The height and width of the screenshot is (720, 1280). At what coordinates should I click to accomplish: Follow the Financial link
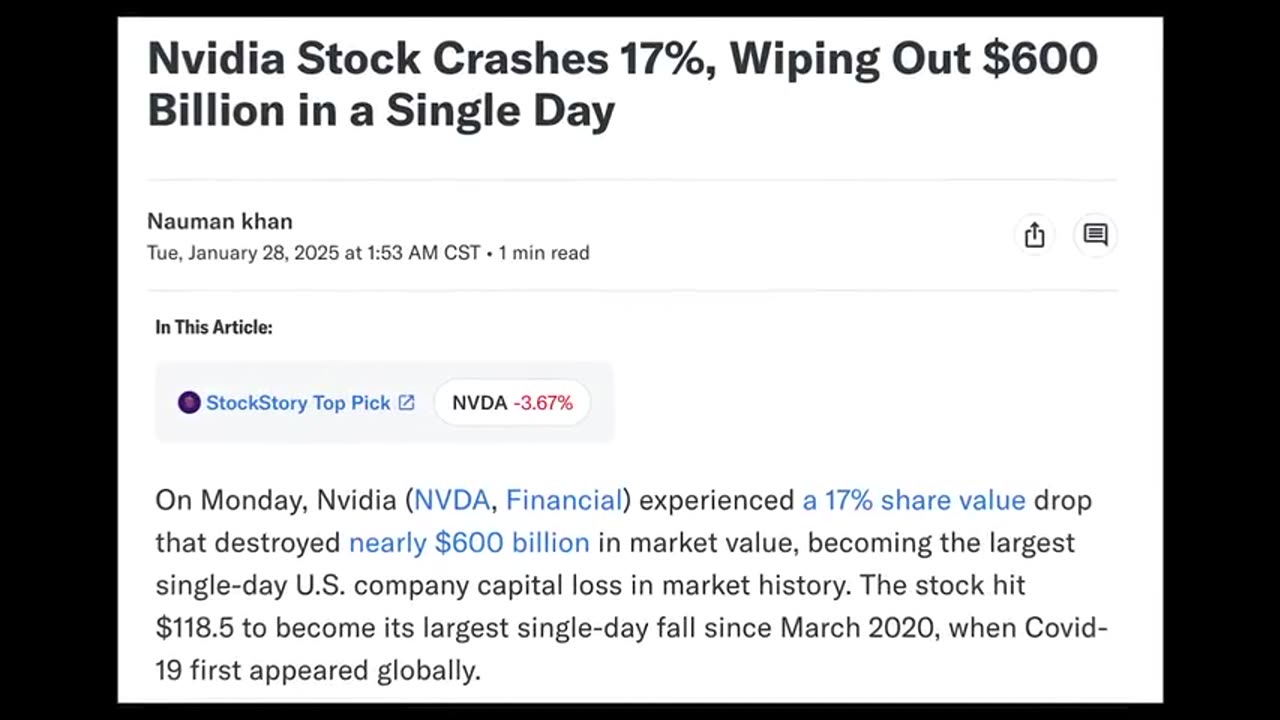[564, 500]
